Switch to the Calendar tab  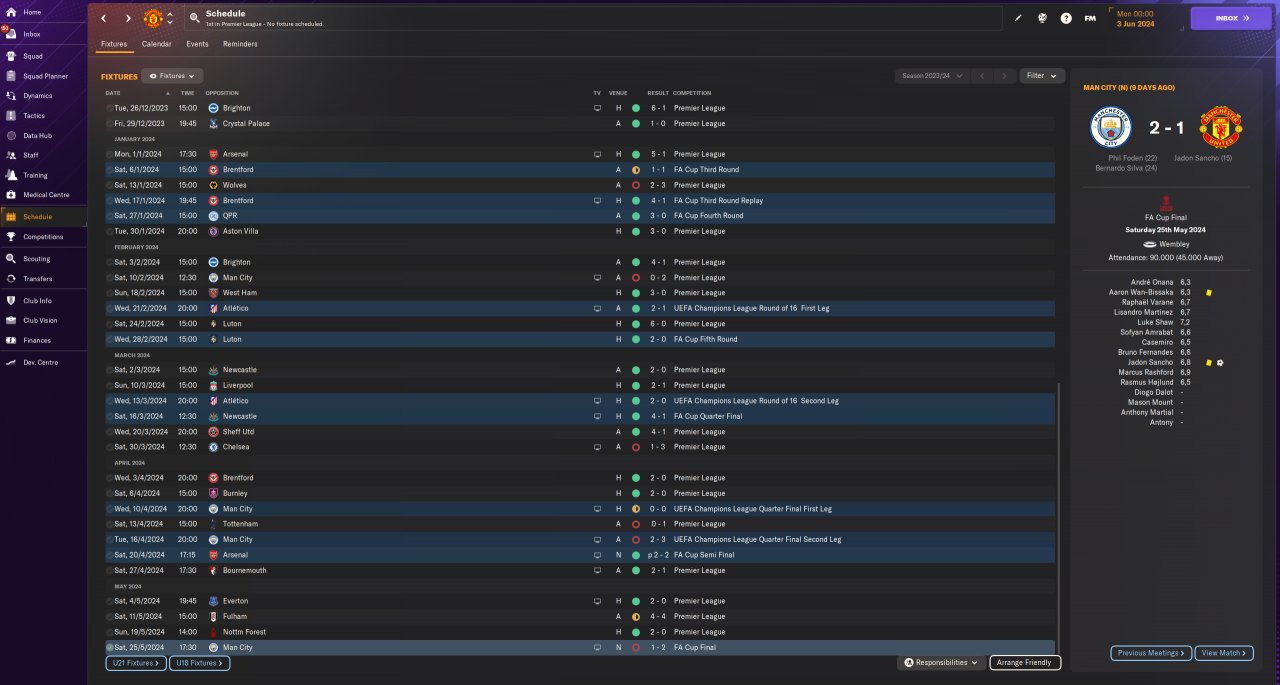pos(156,44)
